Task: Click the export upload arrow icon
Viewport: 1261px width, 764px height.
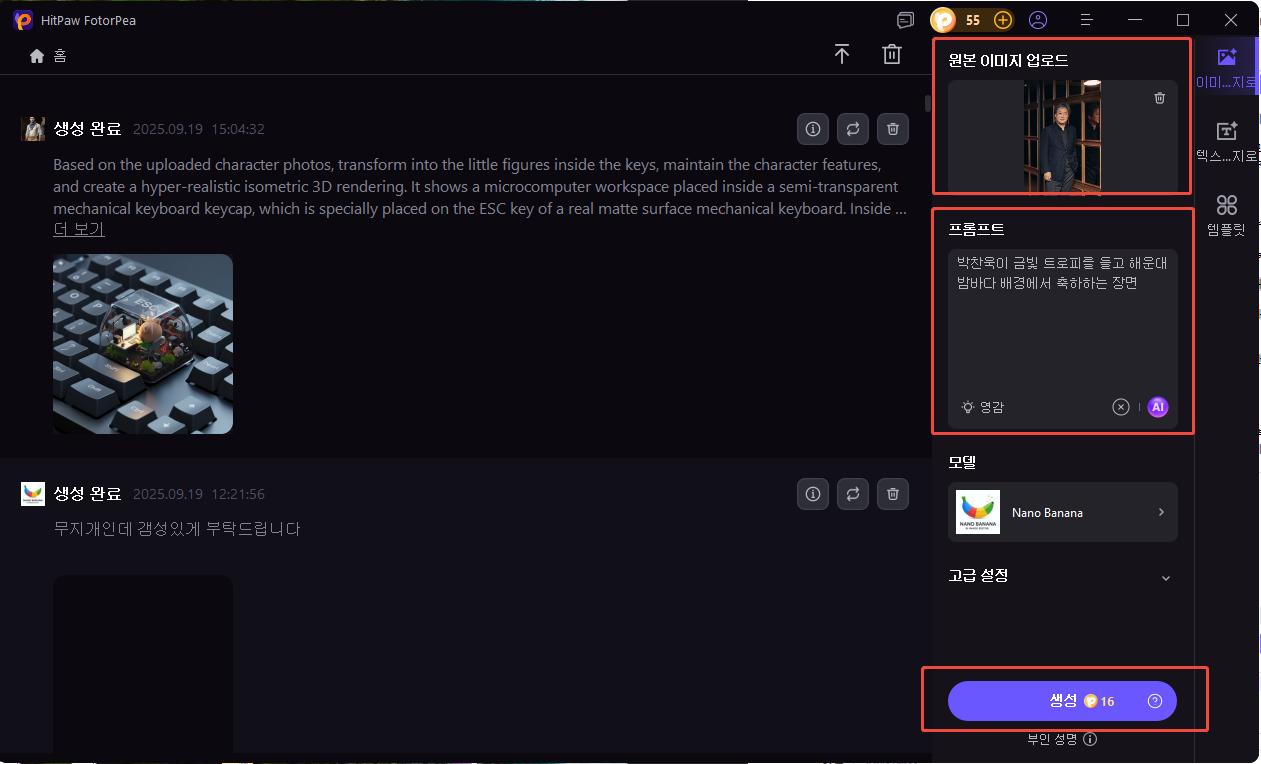Action: click(842, 55)
